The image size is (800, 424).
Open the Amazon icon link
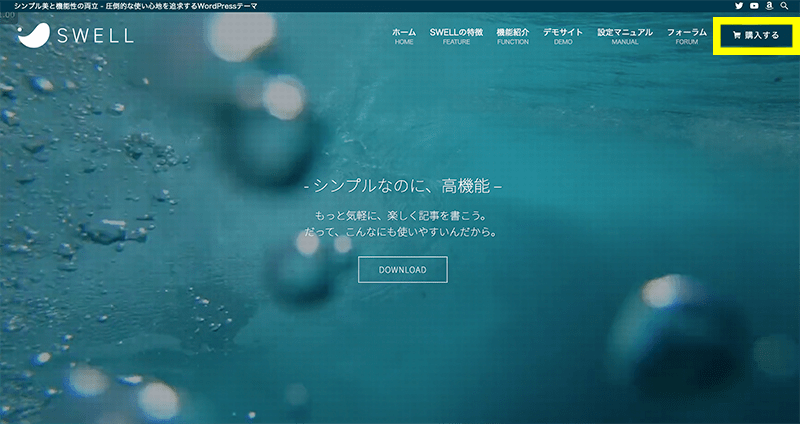point(769,6)
